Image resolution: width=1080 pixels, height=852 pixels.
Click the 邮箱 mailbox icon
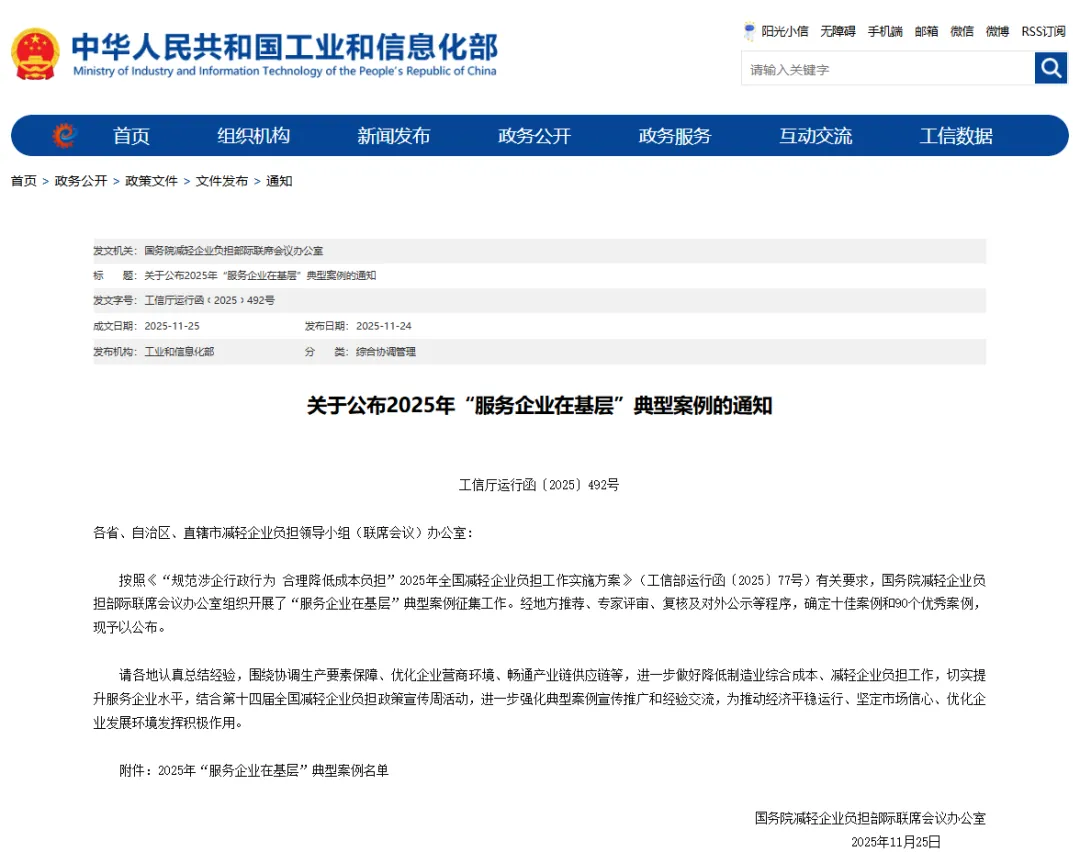click(x=925, y=31)
